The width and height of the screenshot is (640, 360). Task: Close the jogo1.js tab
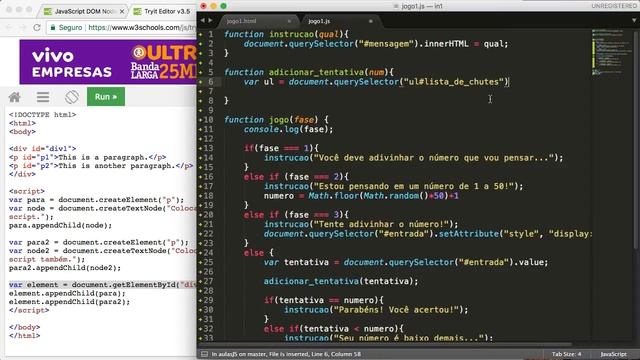pos(371,21)
